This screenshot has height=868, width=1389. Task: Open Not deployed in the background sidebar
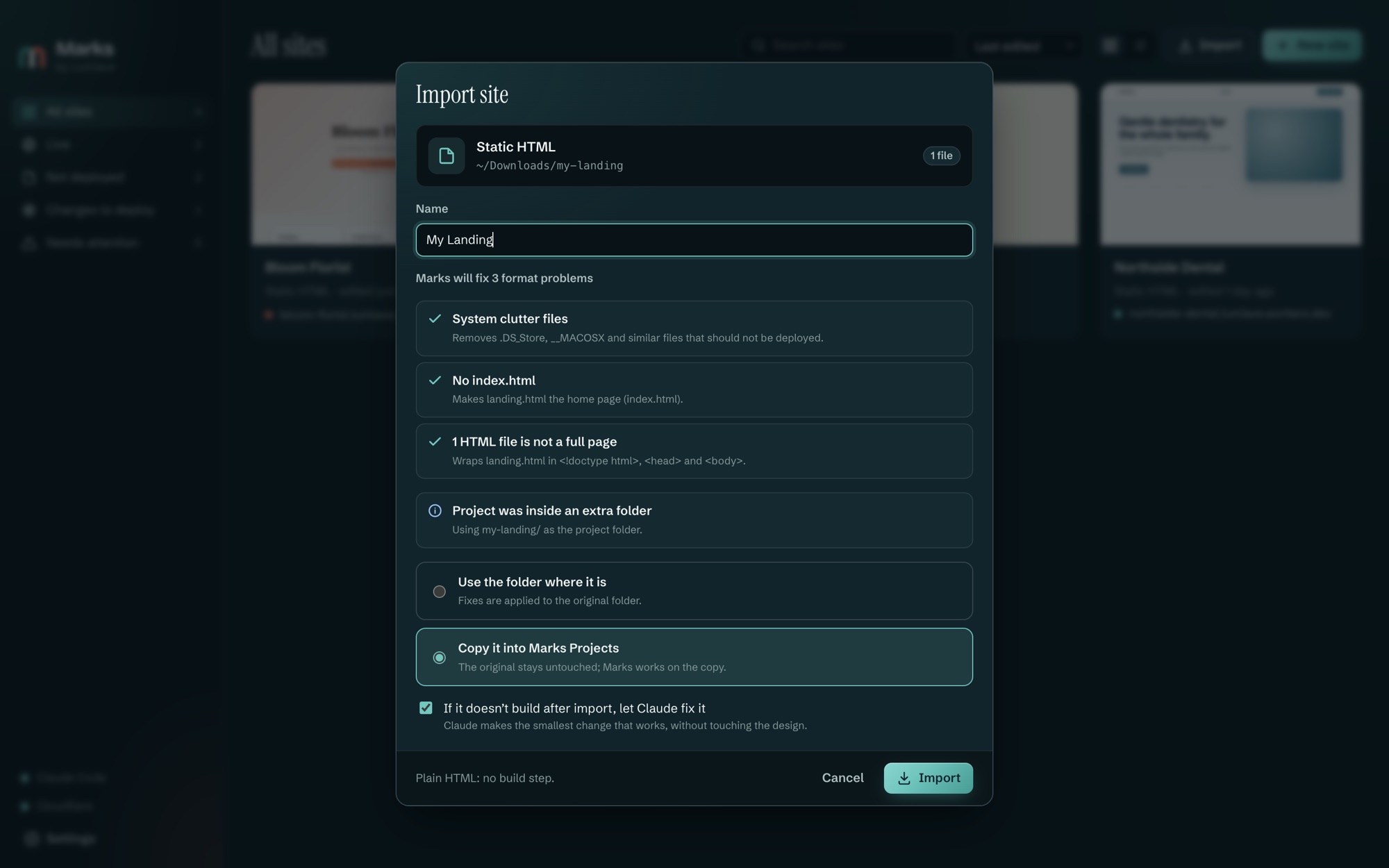click(111, 177)
